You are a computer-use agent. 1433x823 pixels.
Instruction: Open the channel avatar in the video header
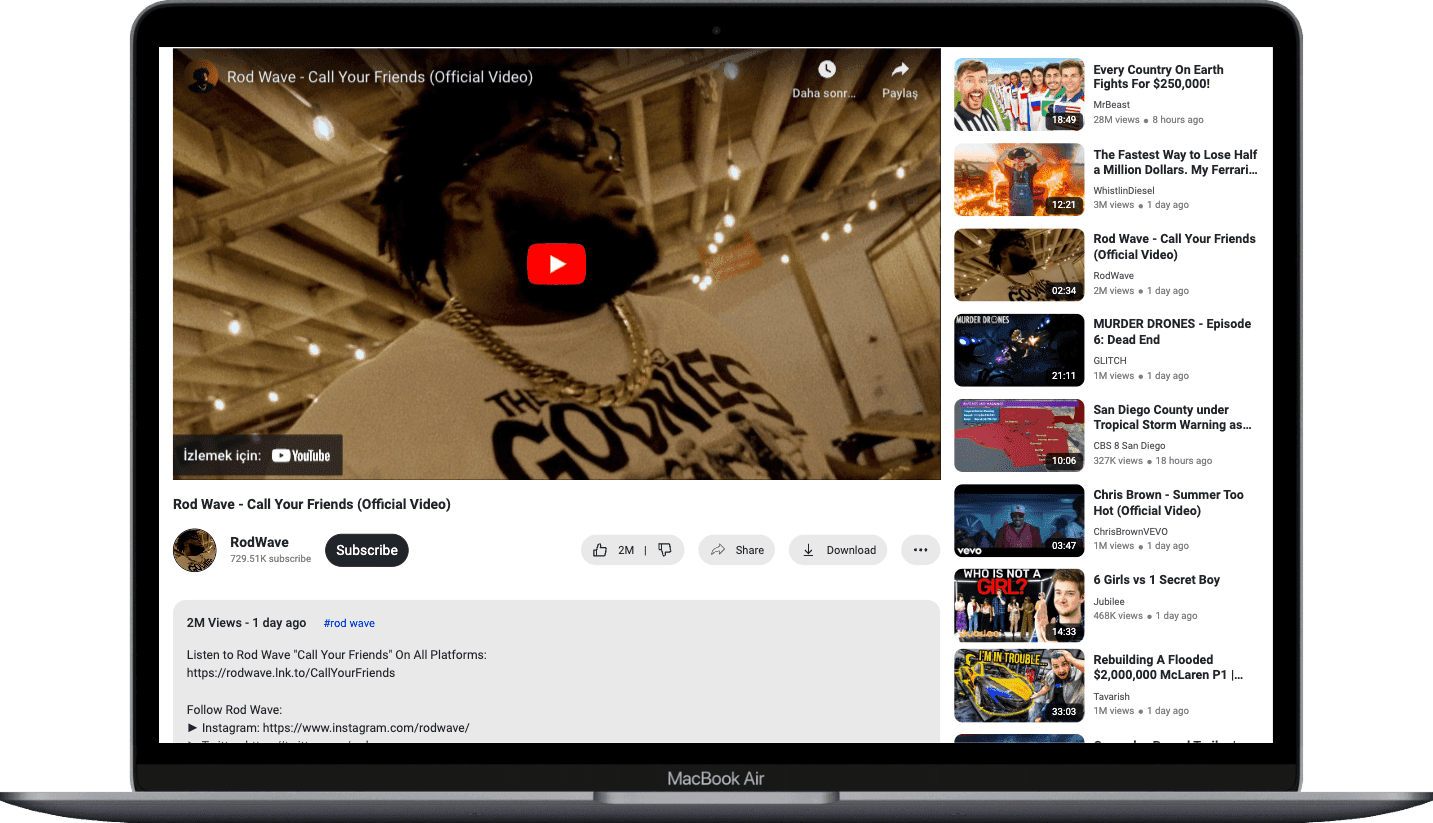coord(203,77)
